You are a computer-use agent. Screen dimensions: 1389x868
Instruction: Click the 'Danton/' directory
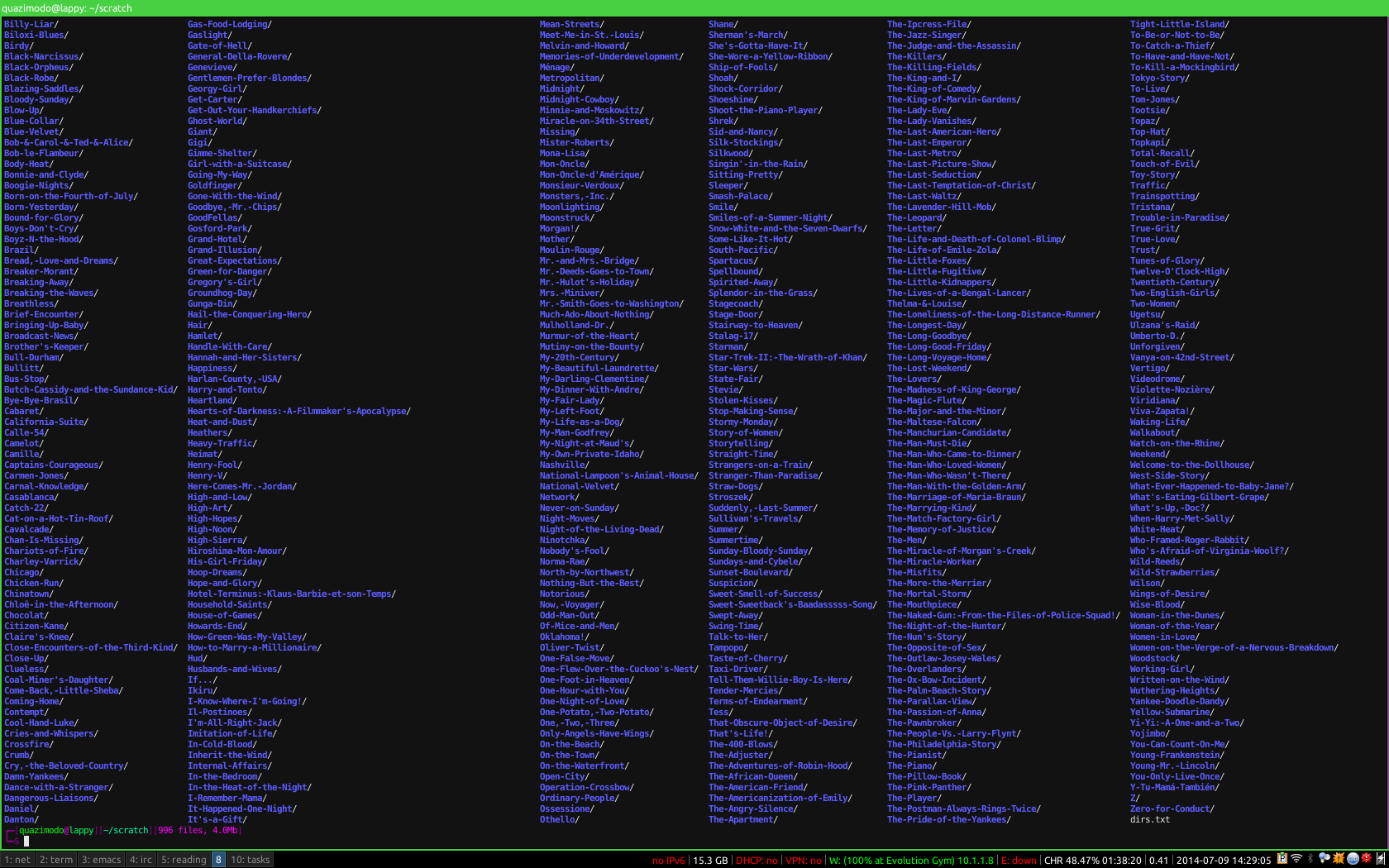pyautogui.click(x=21, y=820)
